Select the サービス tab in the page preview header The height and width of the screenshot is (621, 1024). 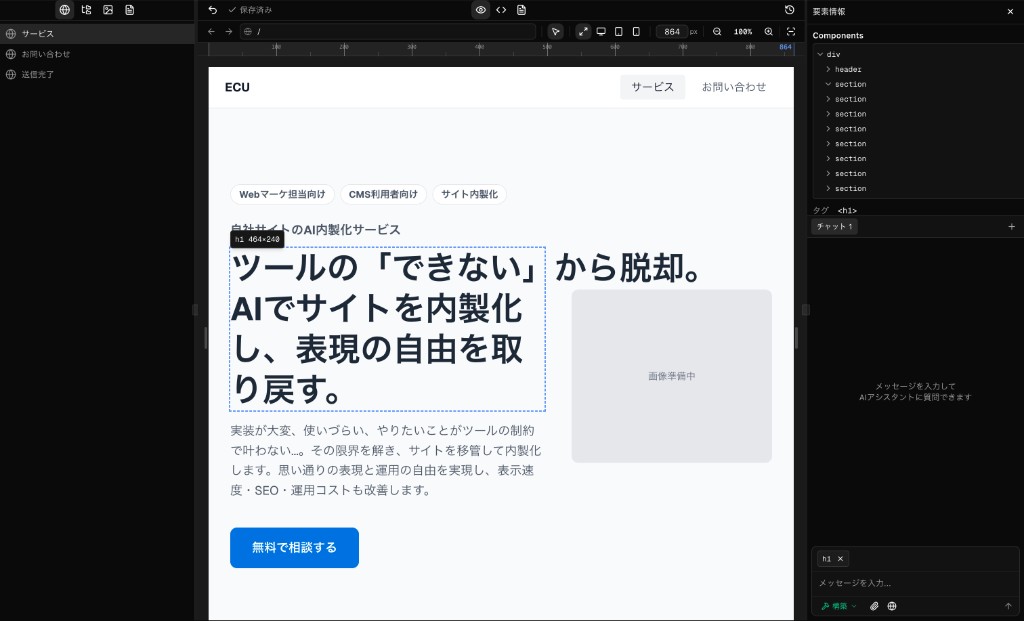click(x=652, y=87)
